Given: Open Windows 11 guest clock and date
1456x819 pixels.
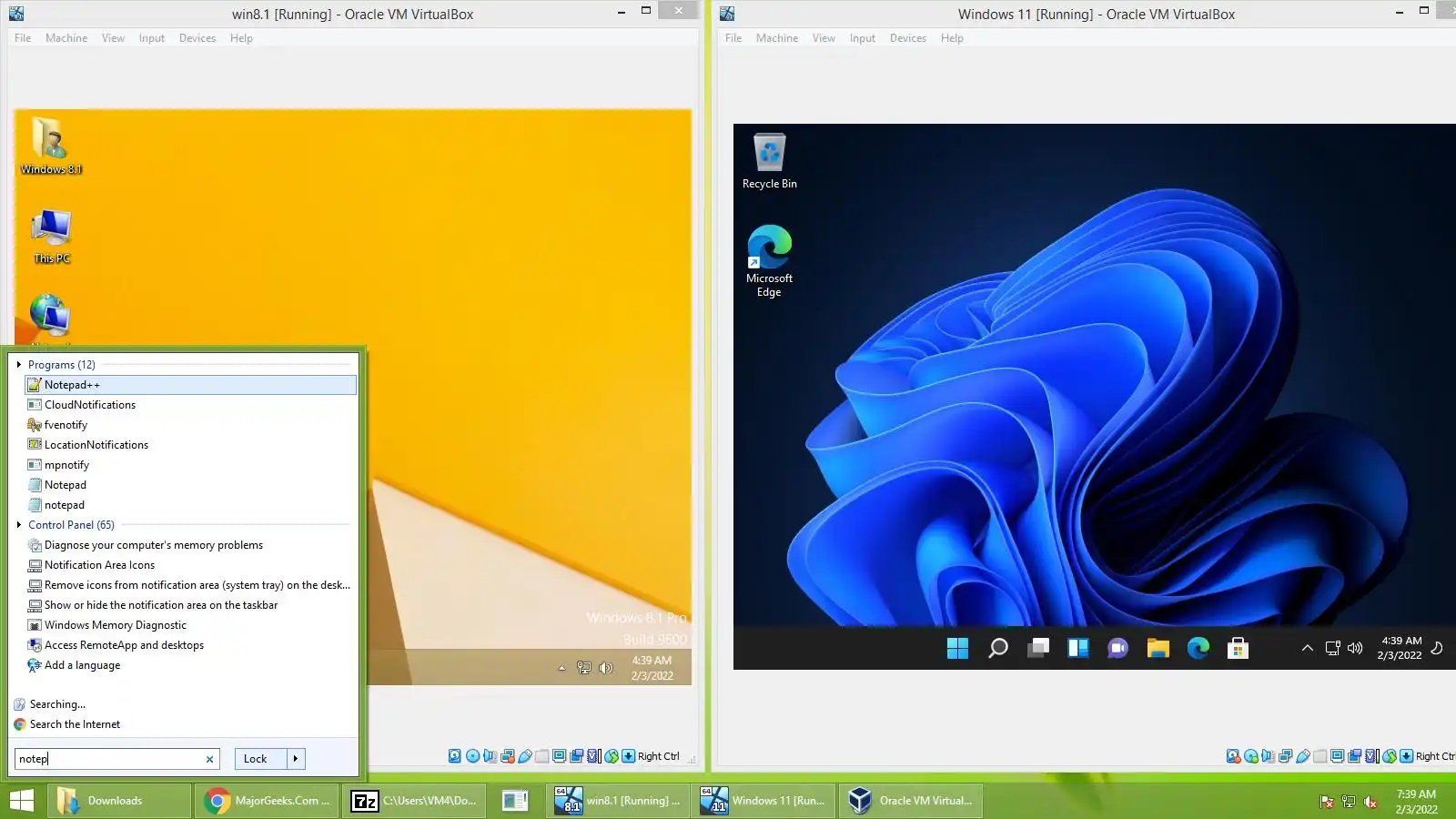Looking at the screenshot, I should [1400, 648].
